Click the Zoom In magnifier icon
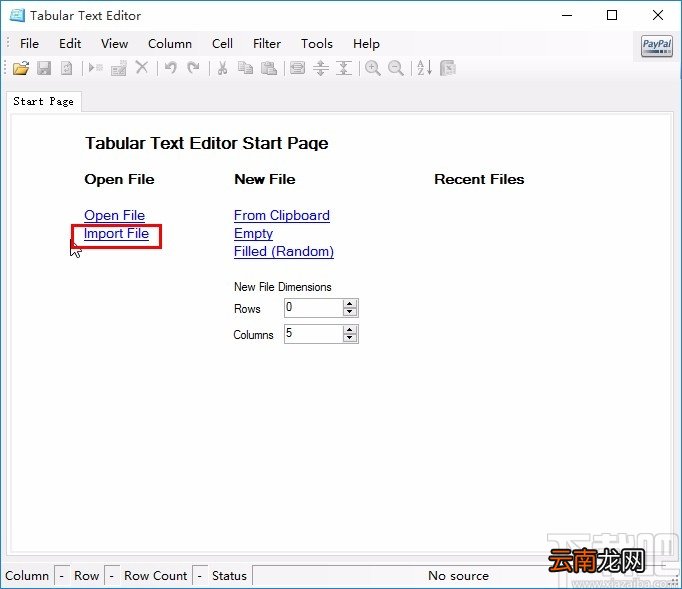This screenshot has height=589, width=682. pyautogui.click(x=373, y=68)
